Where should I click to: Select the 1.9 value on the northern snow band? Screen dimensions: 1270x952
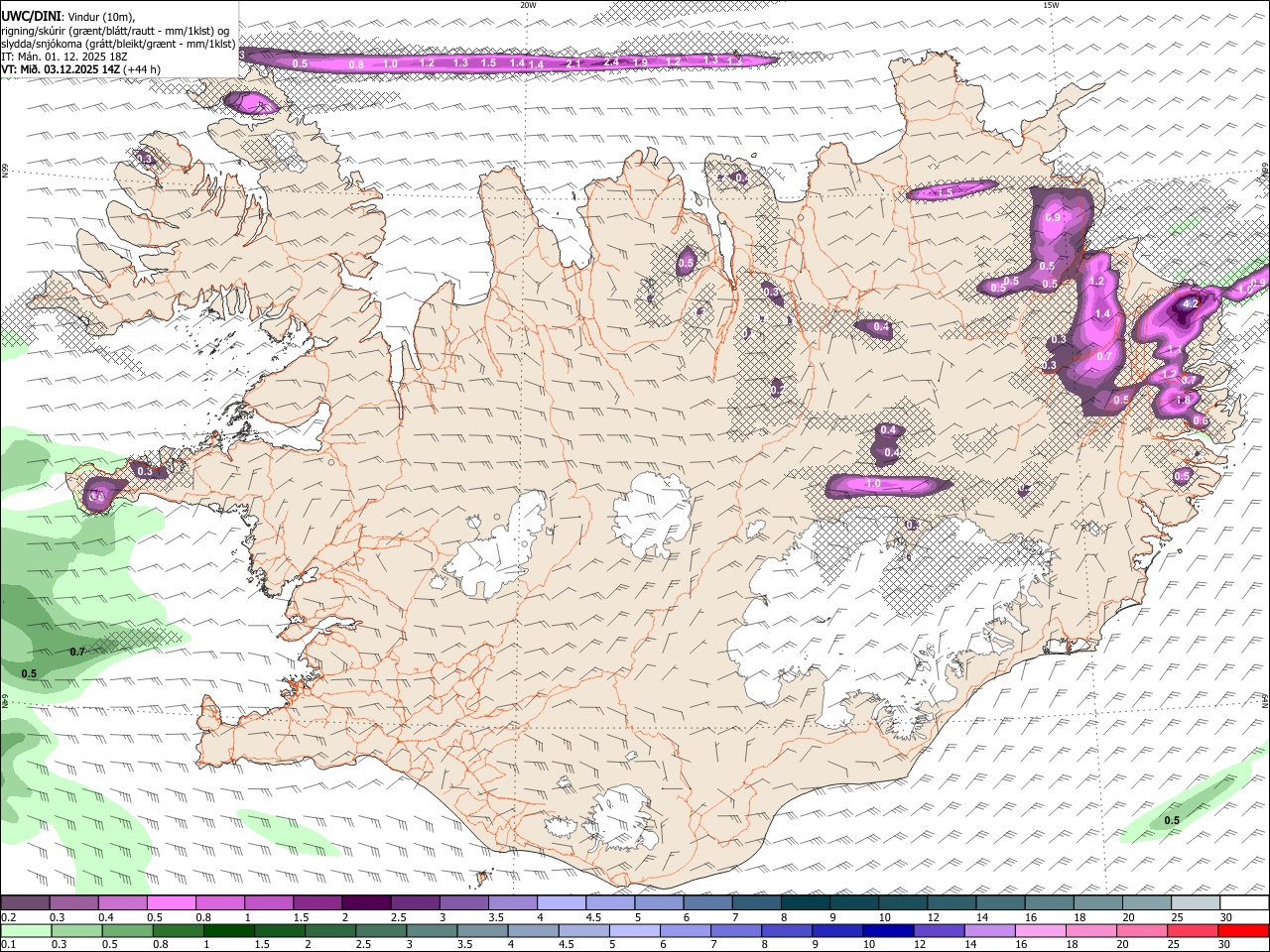640,62
